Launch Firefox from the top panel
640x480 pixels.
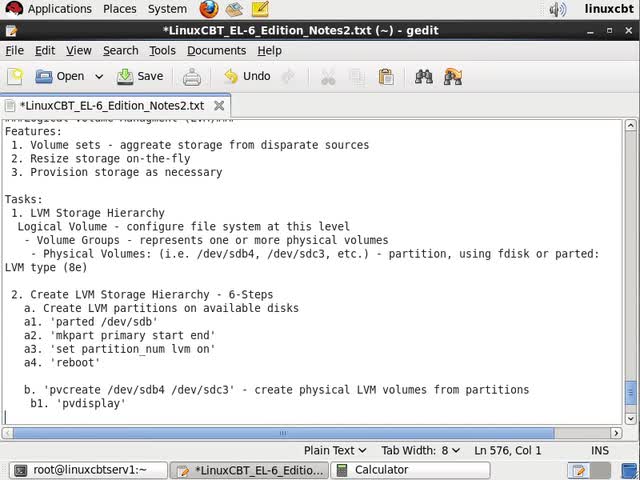pyautogui.click(x=209, y=9)
